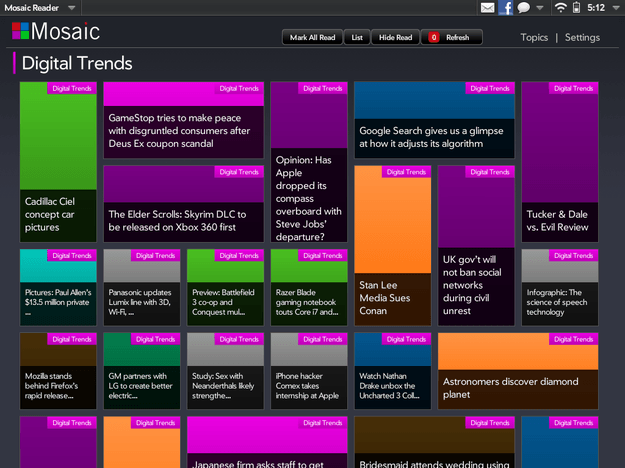Open the GM partners with LG tile
This screenshot has height=468, width=625.
142,371
